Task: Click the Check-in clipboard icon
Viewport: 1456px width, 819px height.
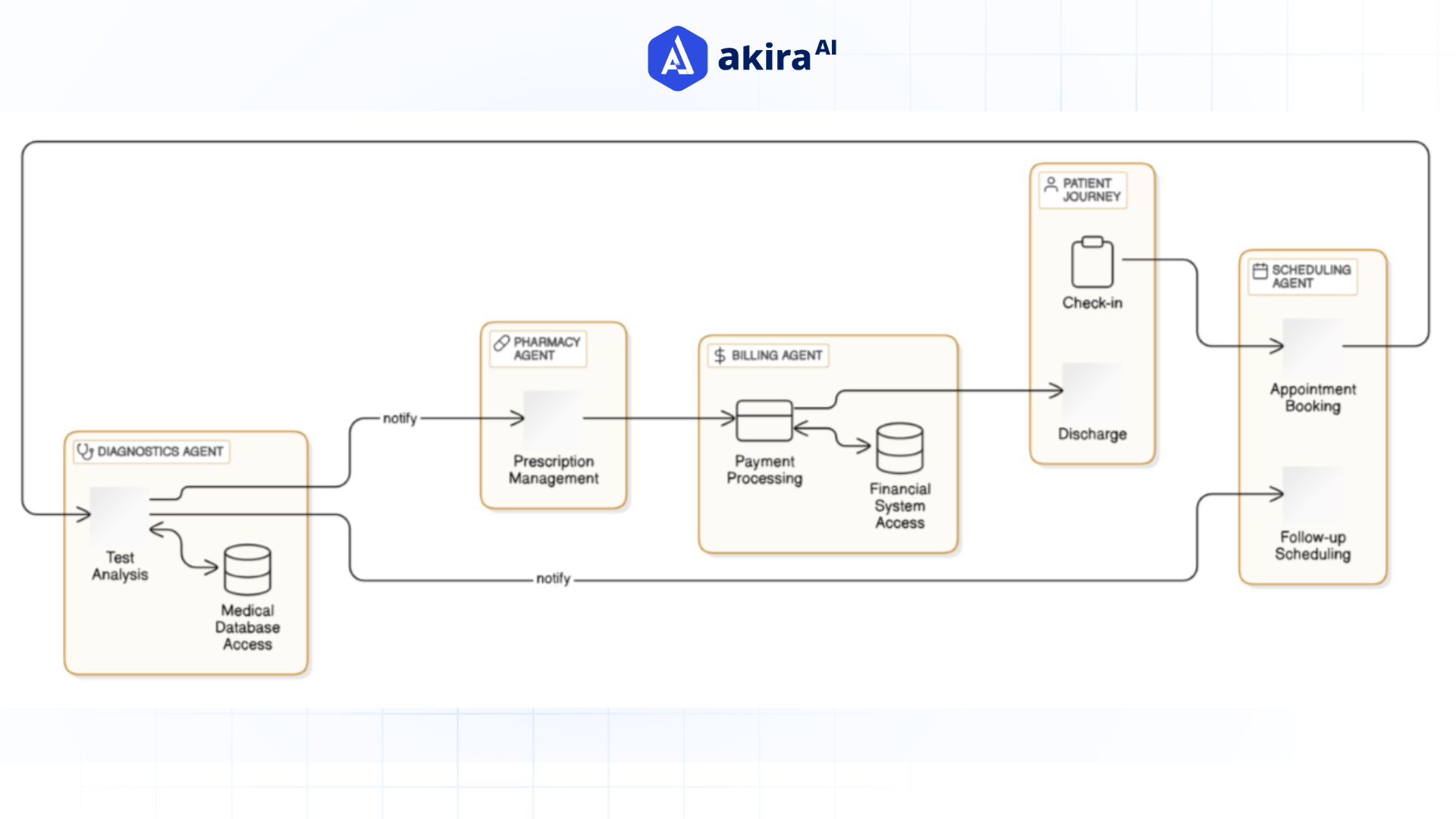Action: pos(1092,264)
